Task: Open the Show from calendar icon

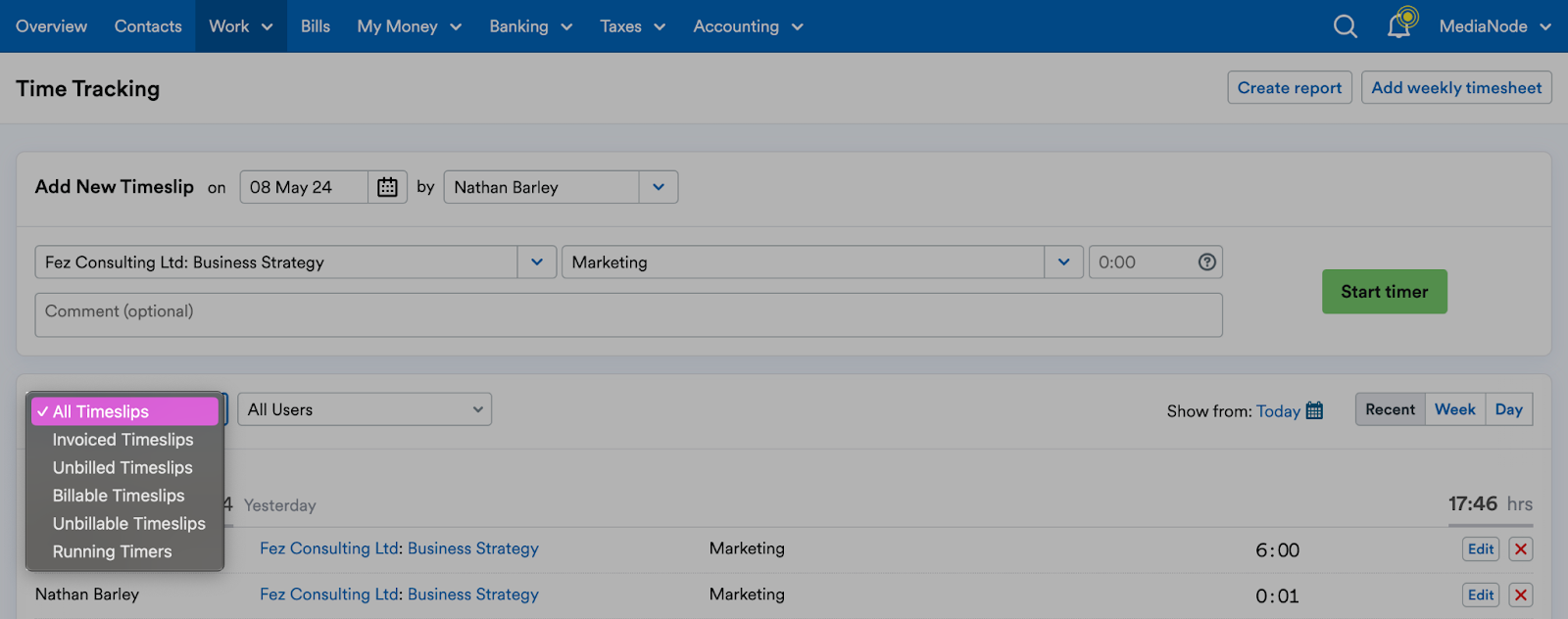Action: (x=1315, y=410)
